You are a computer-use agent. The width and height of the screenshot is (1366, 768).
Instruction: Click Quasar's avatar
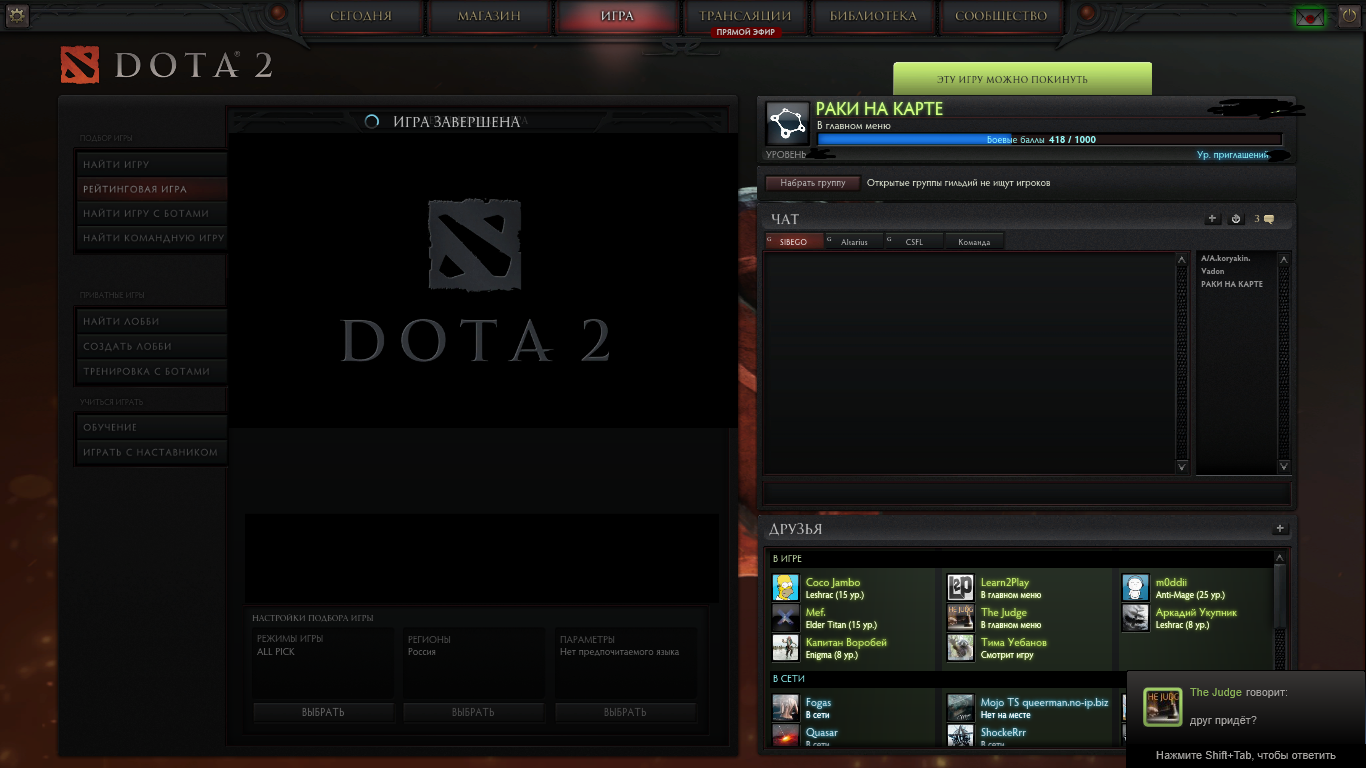786,736
